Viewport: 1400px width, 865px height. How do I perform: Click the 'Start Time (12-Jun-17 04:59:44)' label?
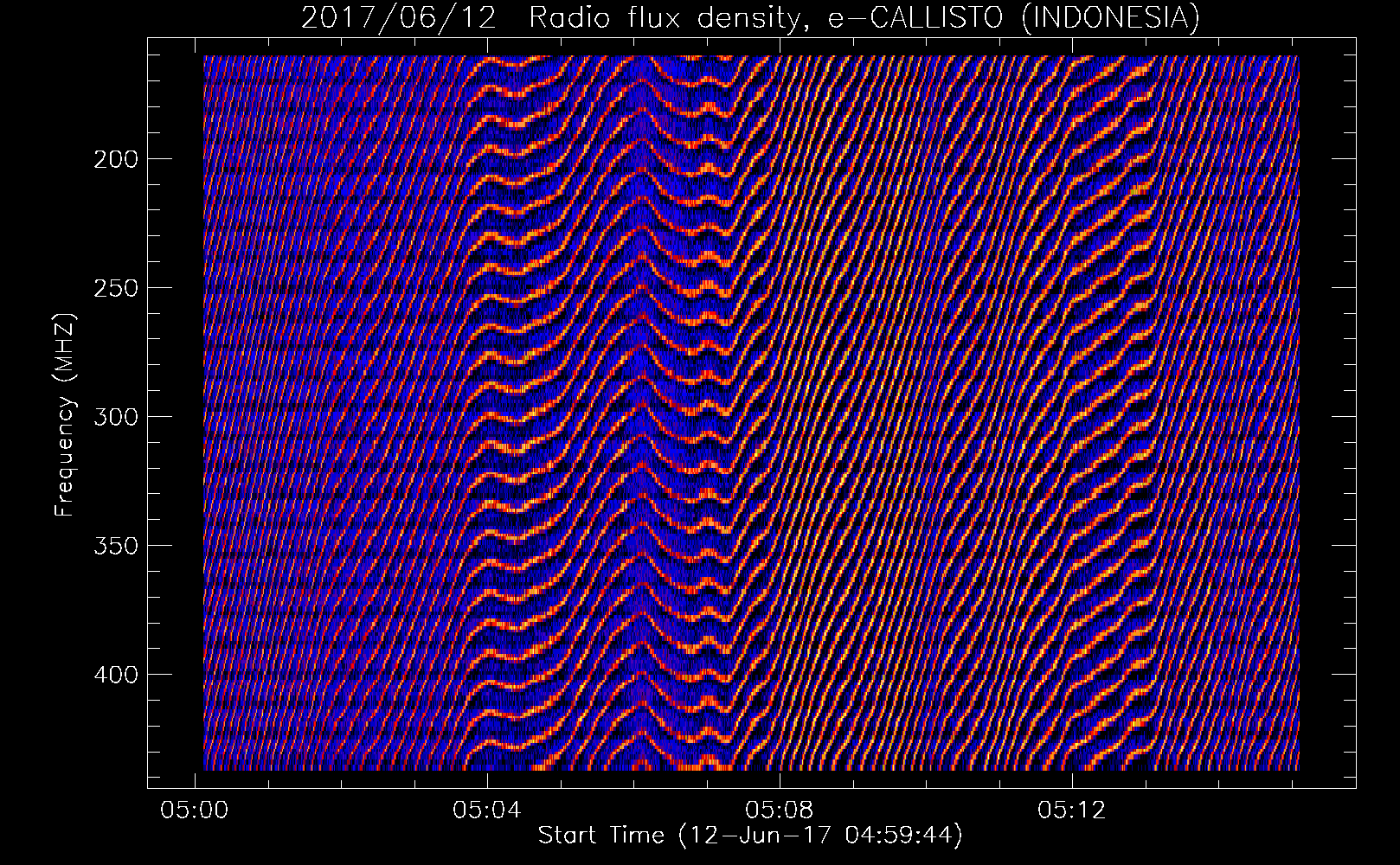[750, 836]
